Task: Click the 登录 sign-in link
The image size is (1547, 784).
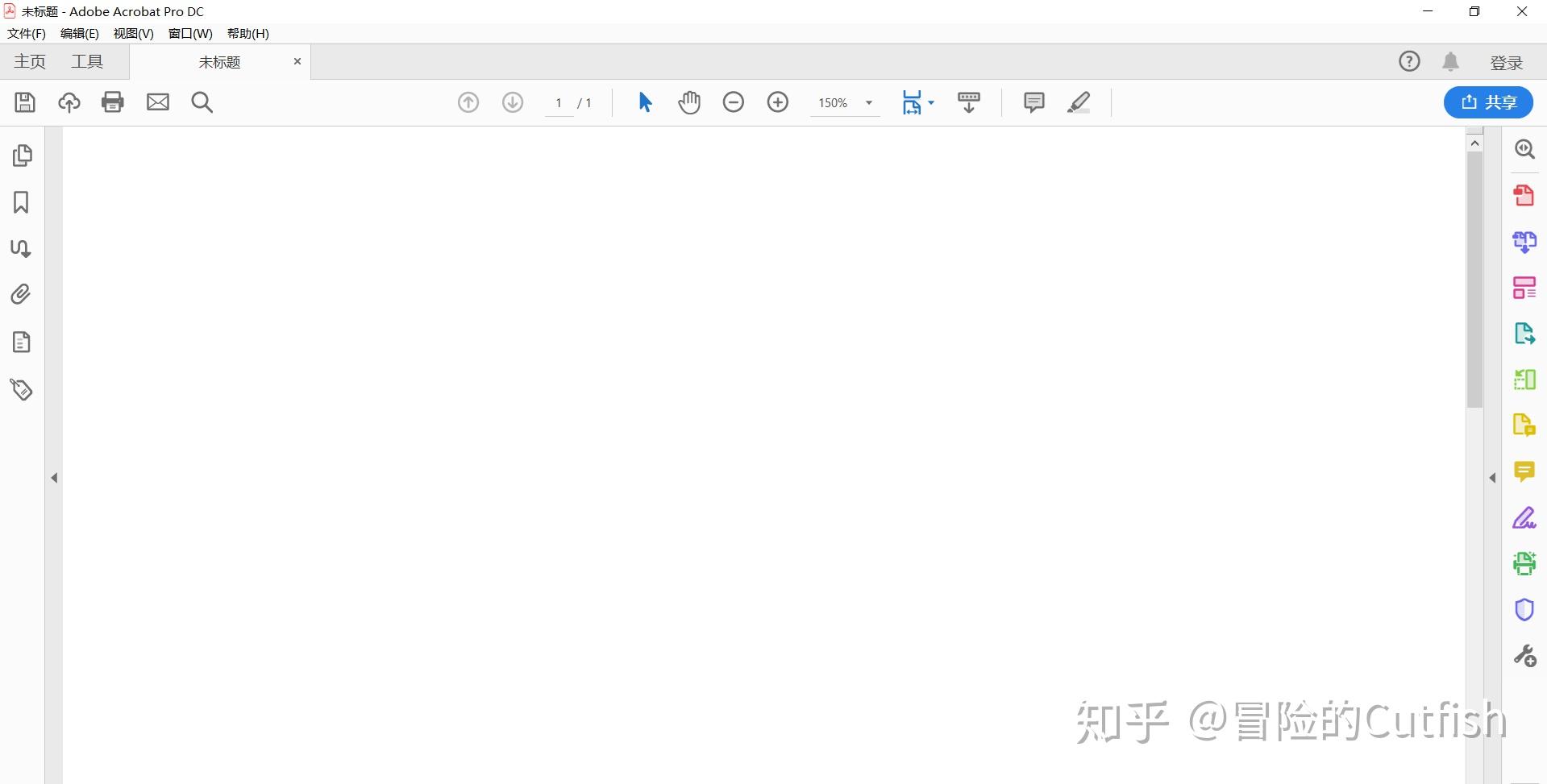Action: 1506,63
